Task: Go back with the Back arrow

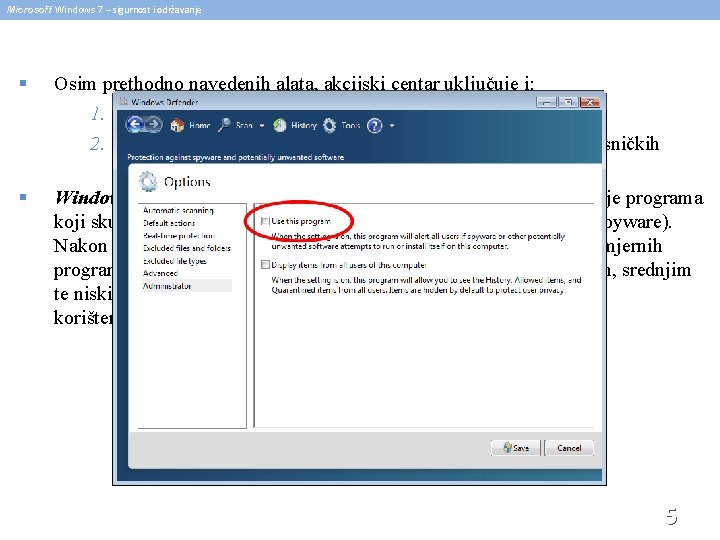Action: pos(135,124)
